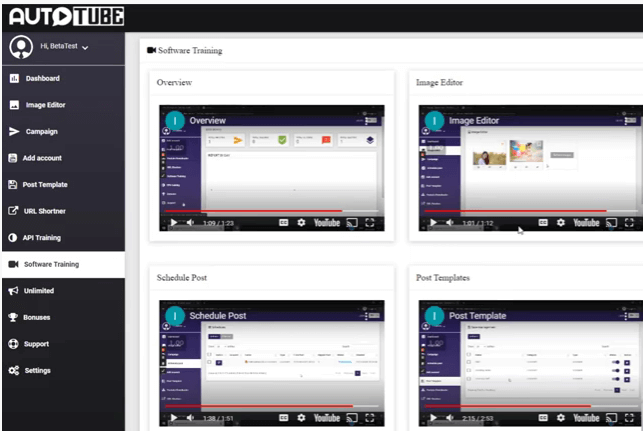643x431 pixels.
Task: Click the Dashboard bar chart icon
Action: [x=14, y=78]
